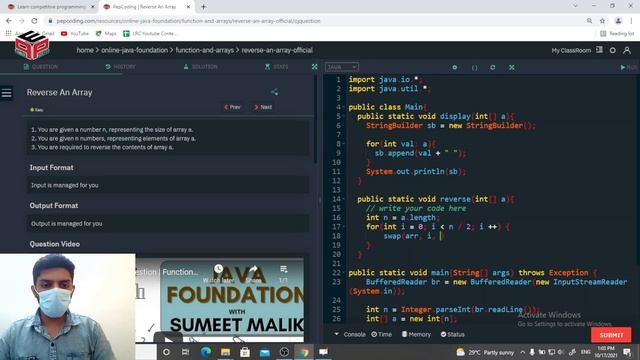Open the hamburger sidebar menu
This screenshot has width=640, height=360.
7,93
